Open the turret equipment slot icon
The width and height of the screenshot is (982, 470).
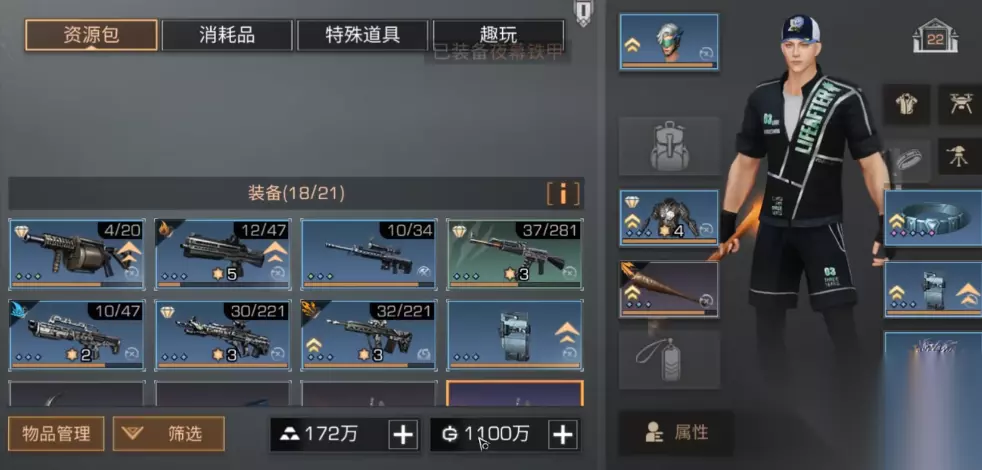point(959,157)
